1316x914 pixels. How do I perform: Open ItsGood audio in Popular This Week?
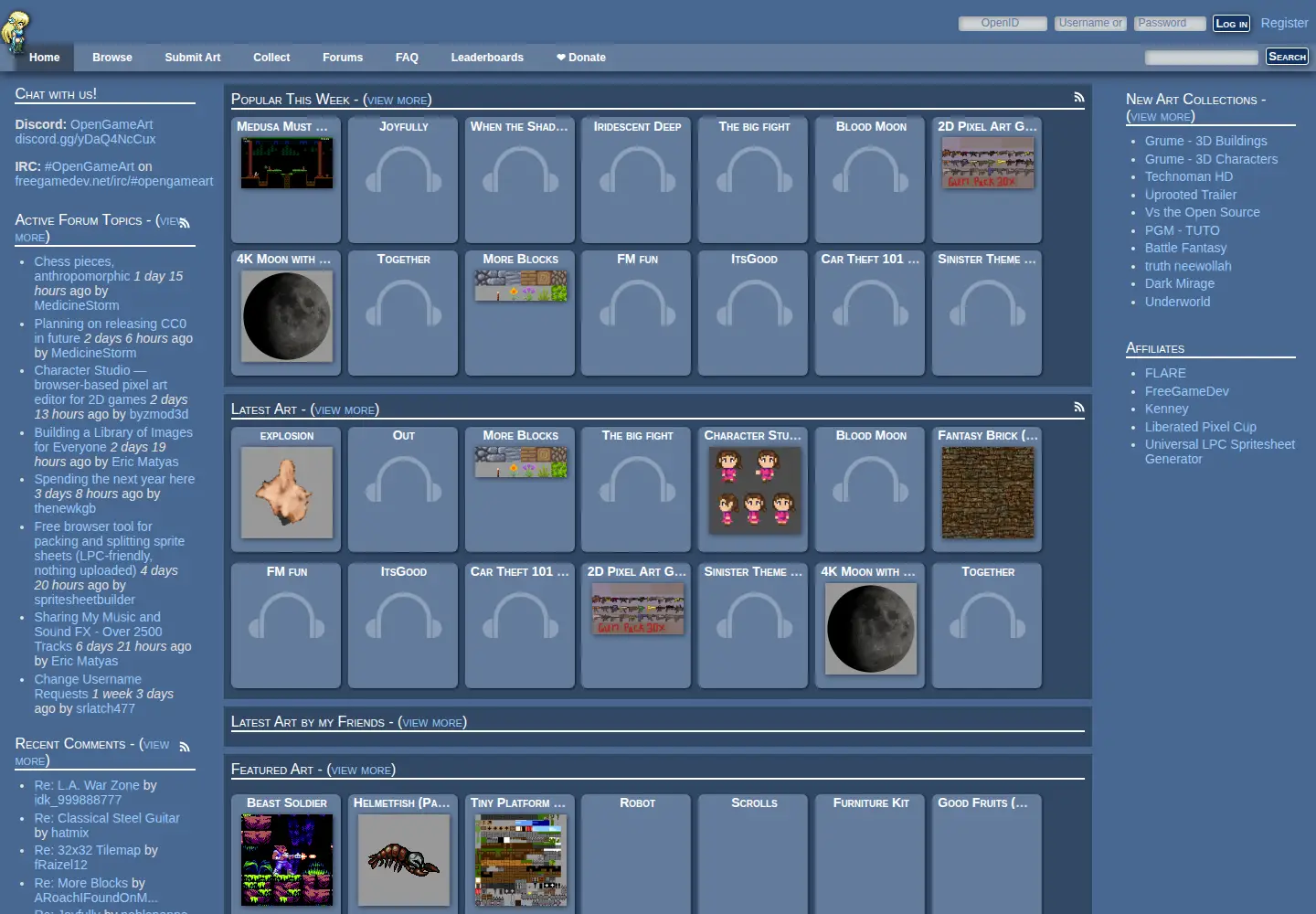pos(754,303)
